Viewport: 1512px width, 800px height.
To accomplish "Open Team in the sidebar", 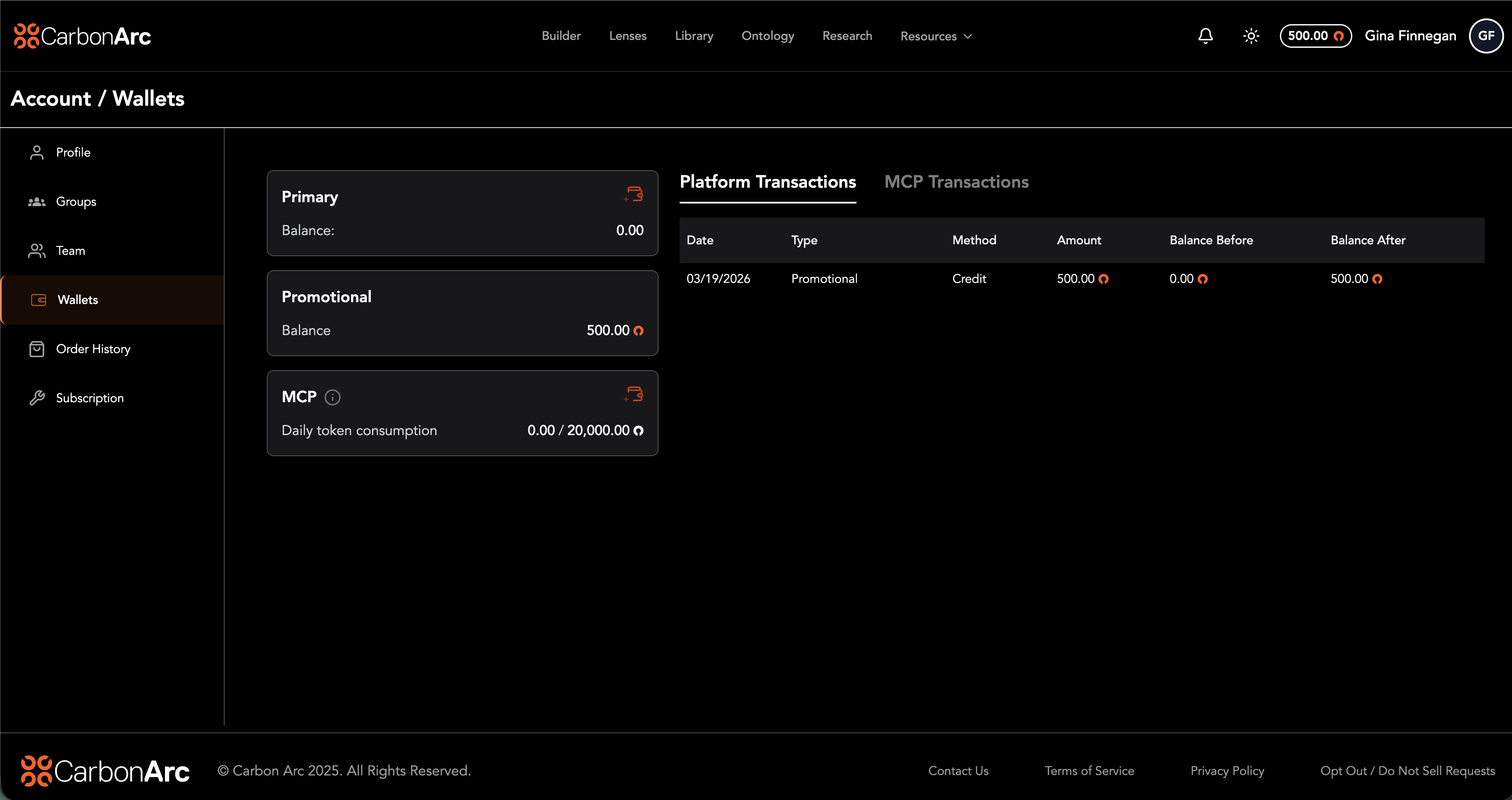I will click(71, 251).
